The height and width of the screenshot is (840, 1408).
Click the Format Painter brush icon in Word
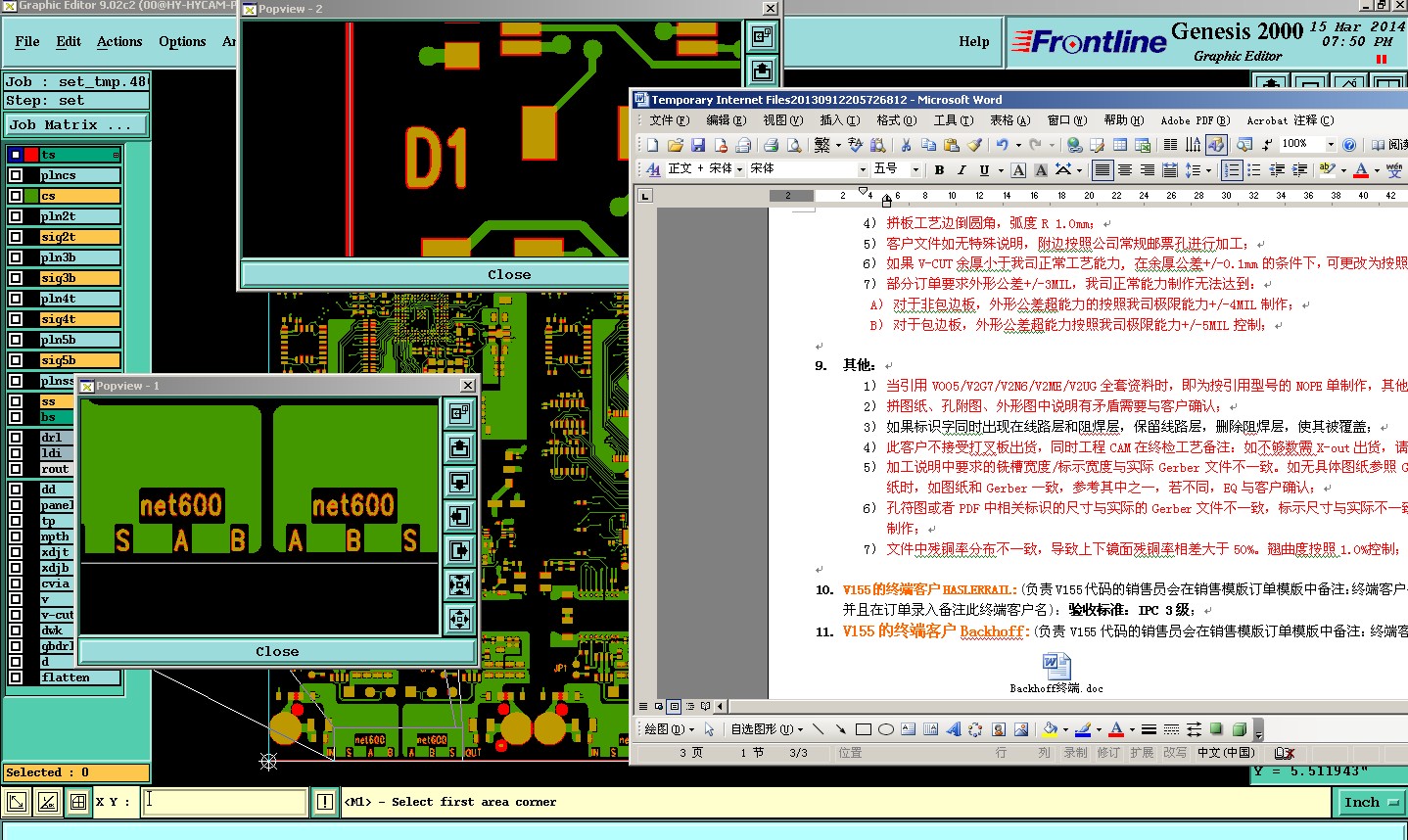(x=974, y=145)
